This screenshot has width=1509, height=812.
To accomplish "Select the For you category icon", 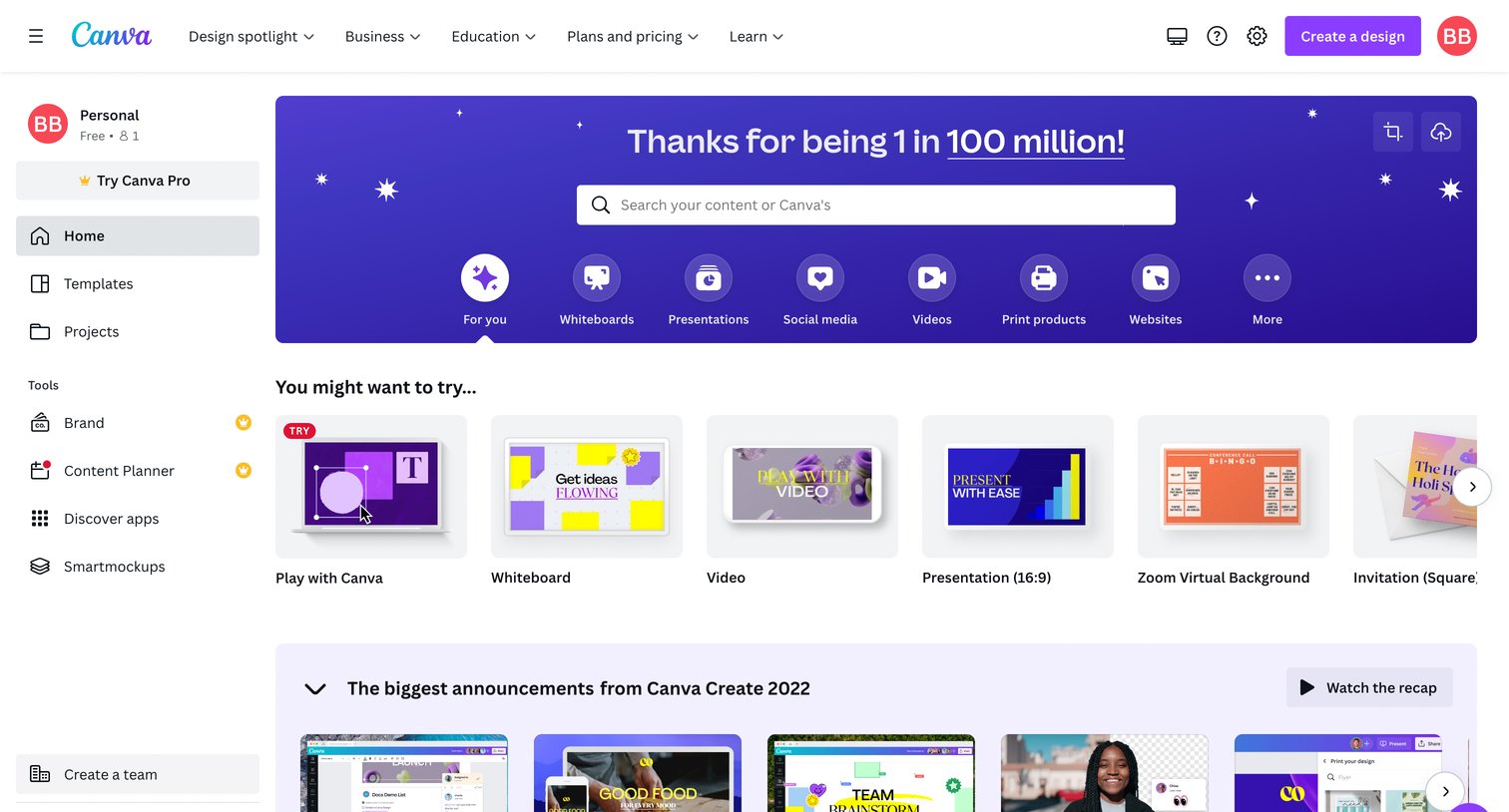I will pos(485,277).
